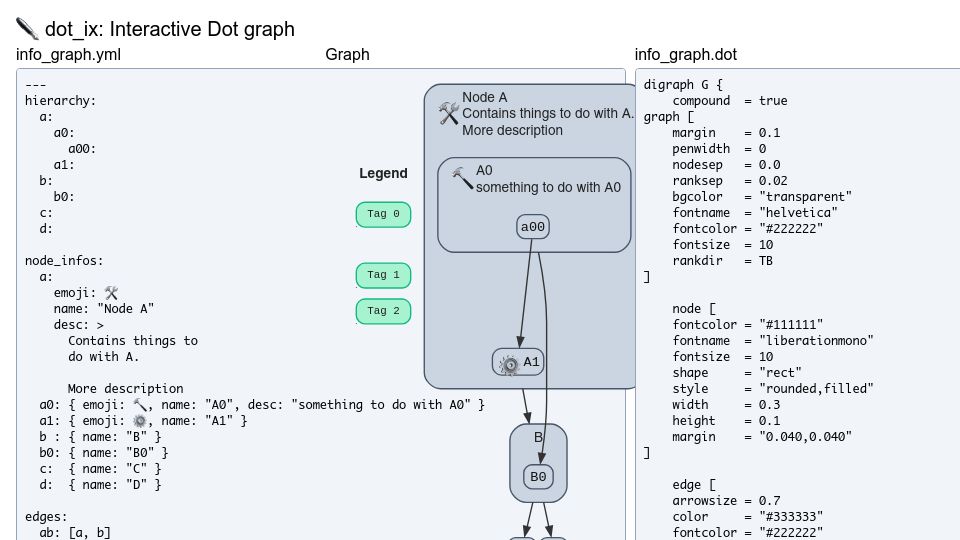This screenshot has height=540, width=960.
Task: Click 'Contains things to do with A.' text
Action: [x=548, y=113]
